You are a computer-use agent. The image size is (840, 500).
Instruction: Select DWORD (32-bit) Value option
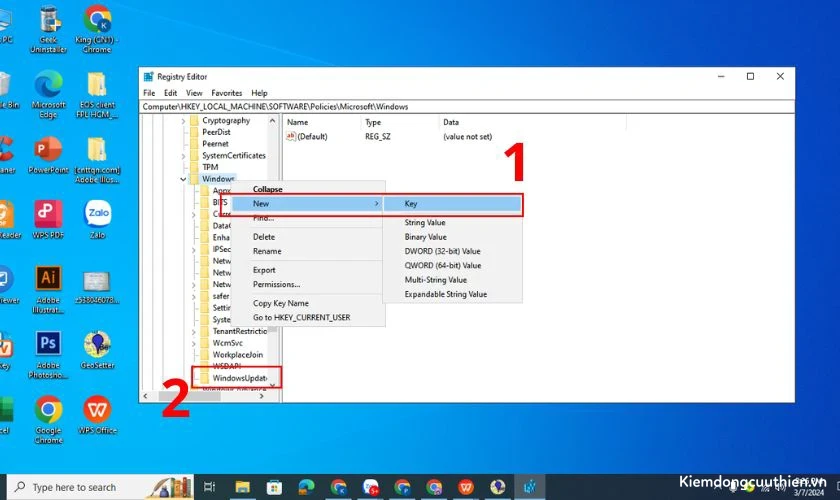pos(453,251)
